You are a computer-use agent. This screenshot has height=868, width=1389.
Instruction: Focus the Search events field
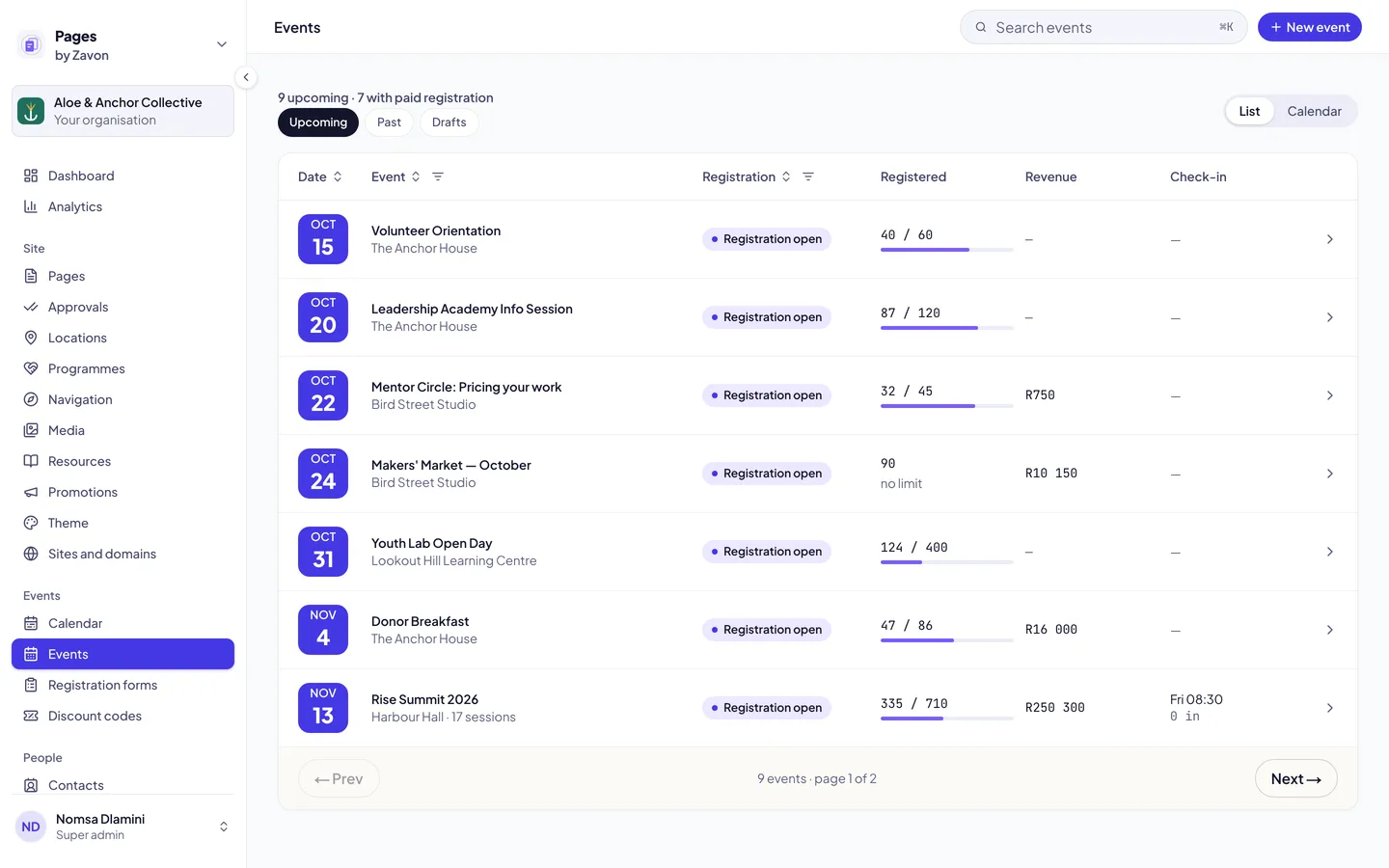pyautogui.click(x=1103, y=27)
